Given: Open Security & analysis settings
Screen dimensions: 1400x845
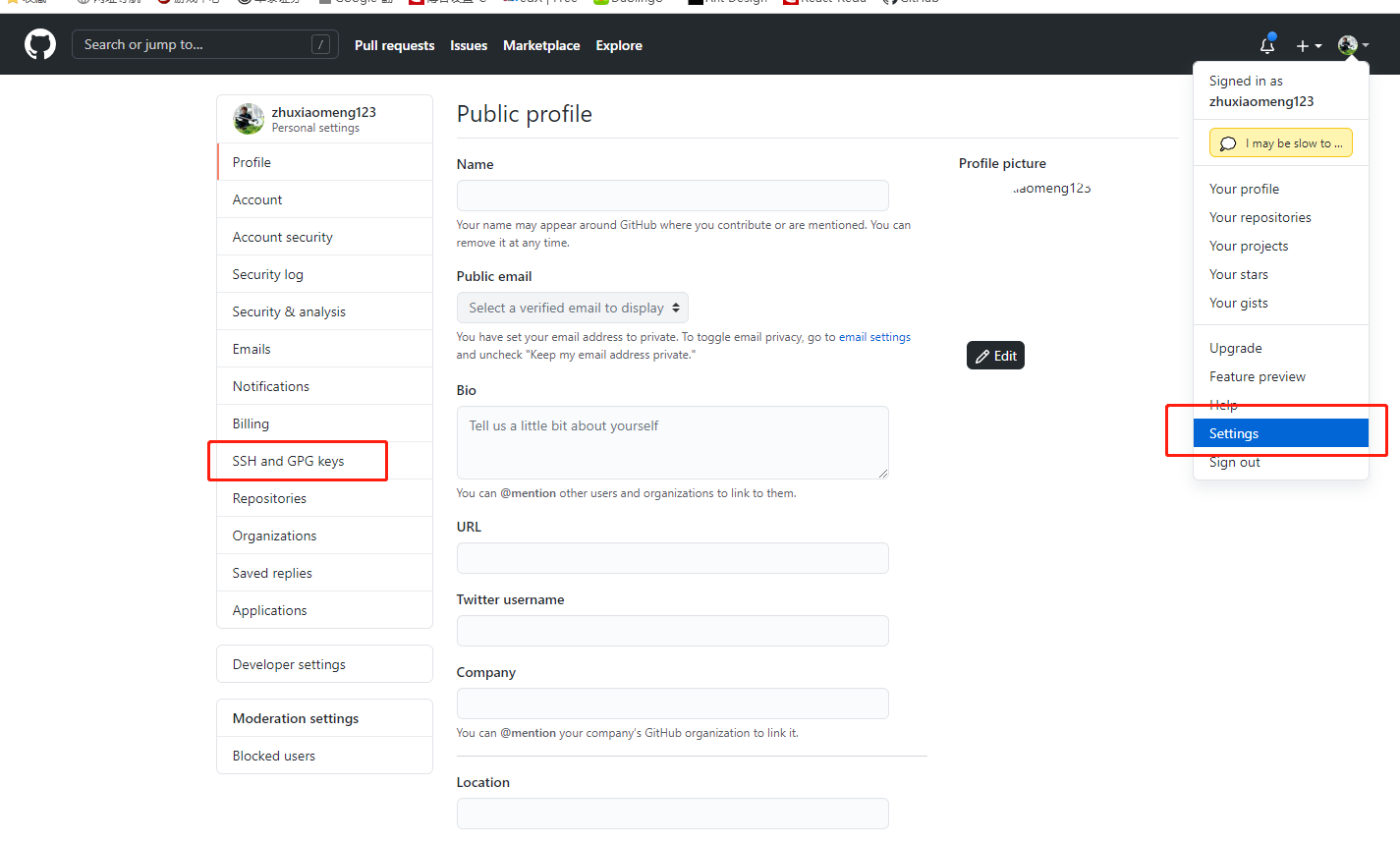Looking at the screenshot, I should click(x=325, y=311).
